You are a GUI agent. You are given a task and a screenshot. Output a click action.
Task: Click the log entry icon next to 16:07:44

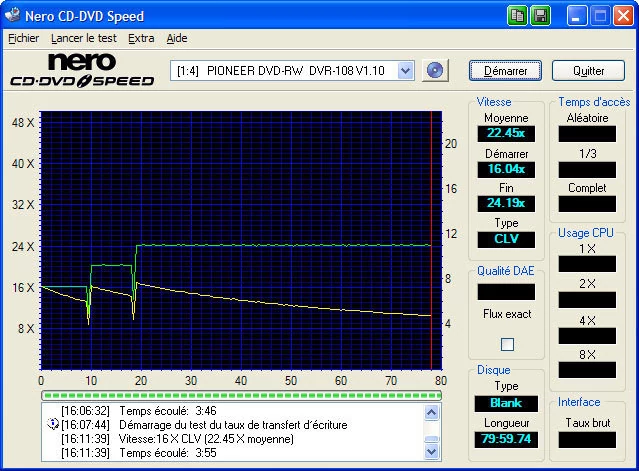point(53,424)
